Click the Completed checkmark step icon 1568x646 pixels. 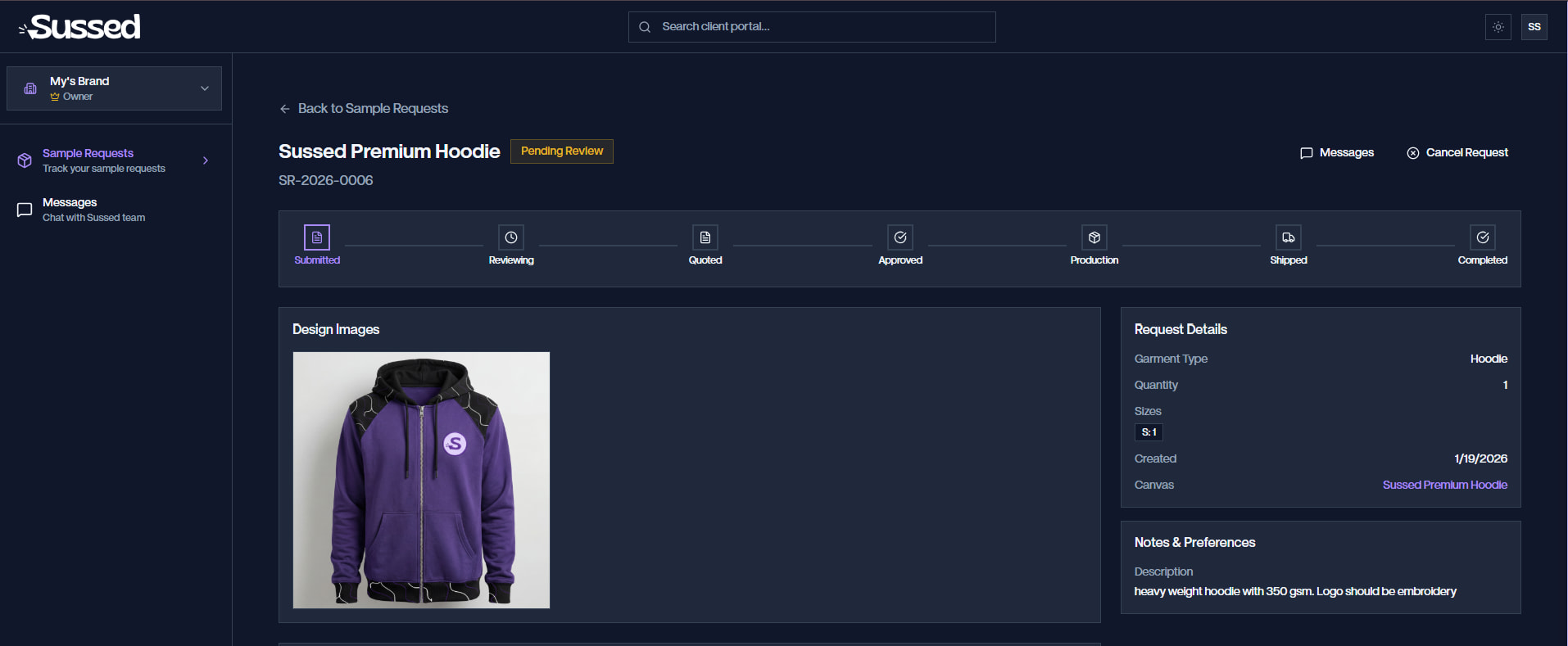coord(1483,237)
